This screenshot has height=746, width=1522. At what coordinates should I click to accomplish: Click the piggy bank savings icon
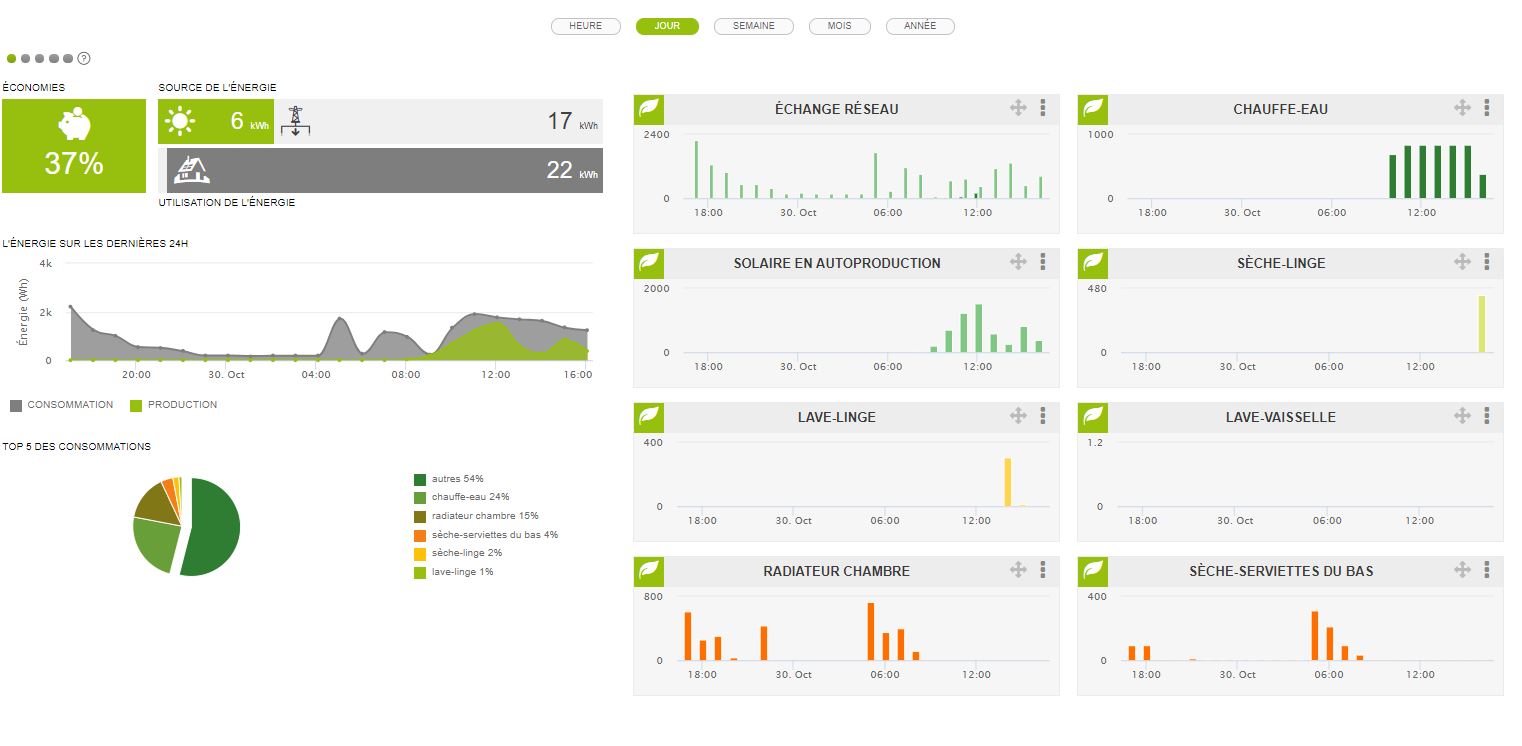74,126
